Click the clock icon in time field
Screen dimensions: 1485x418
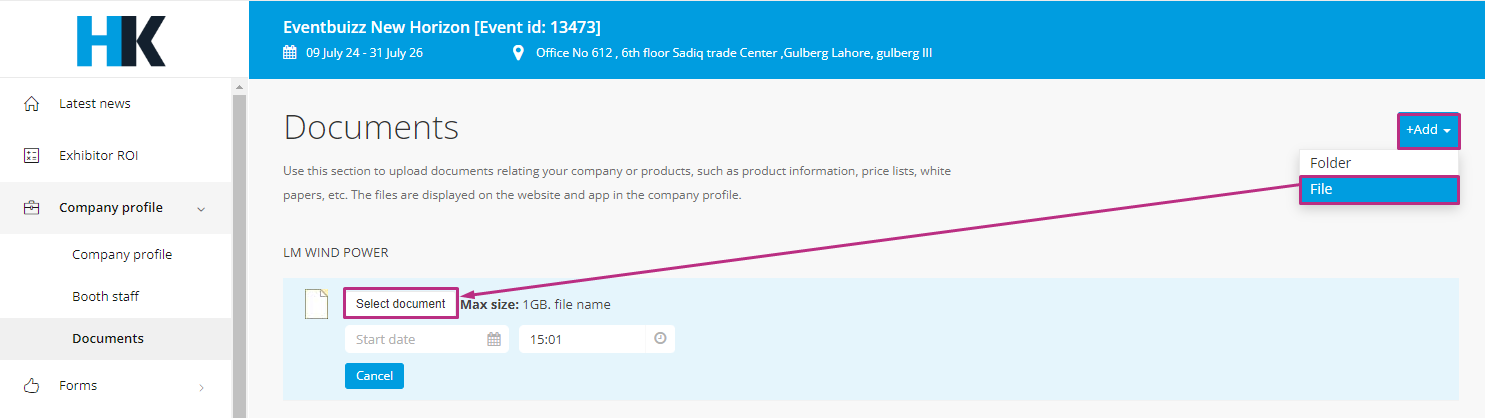click(660, 339)
